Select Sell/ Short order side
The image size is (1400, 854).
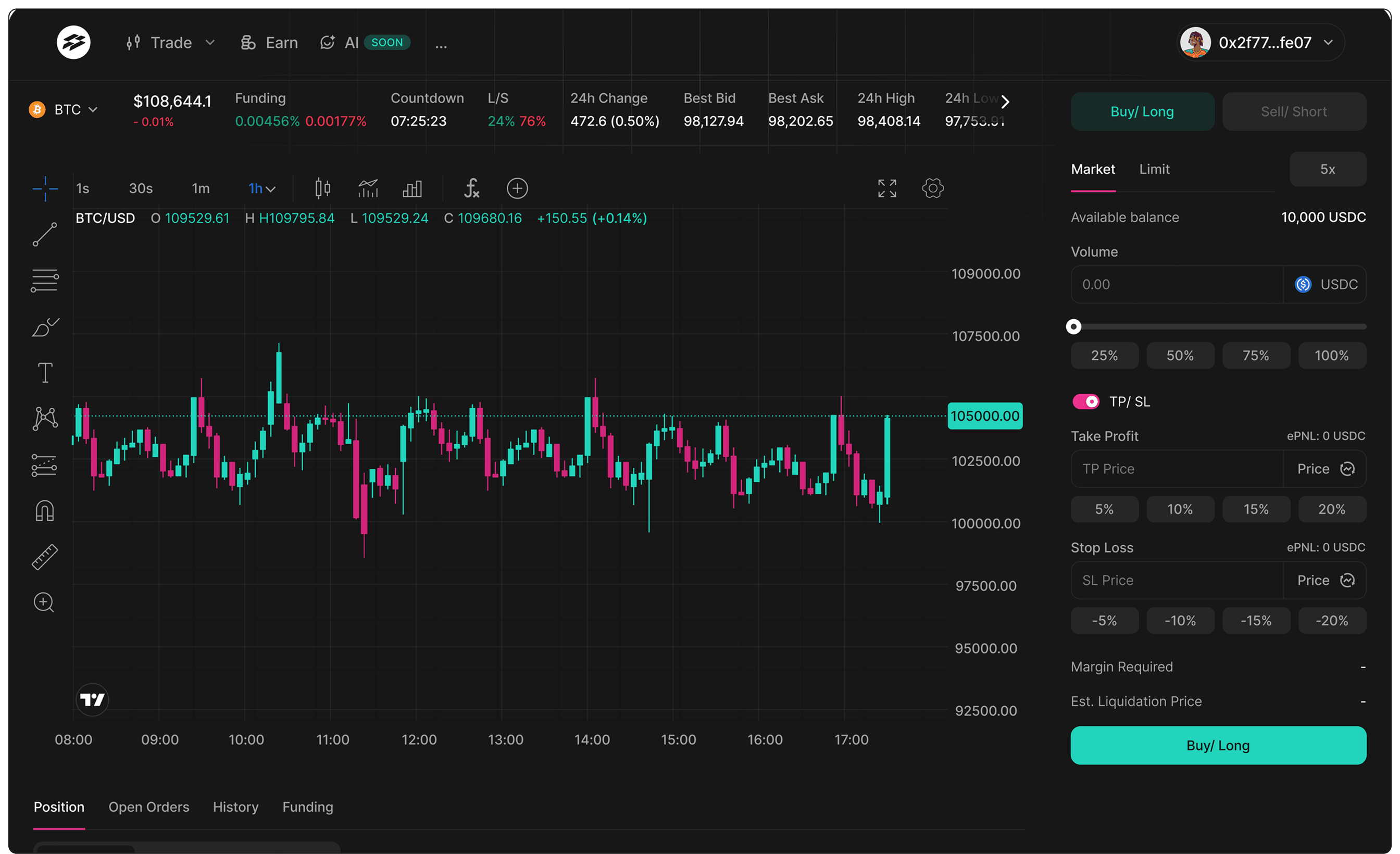point(1294,111)
